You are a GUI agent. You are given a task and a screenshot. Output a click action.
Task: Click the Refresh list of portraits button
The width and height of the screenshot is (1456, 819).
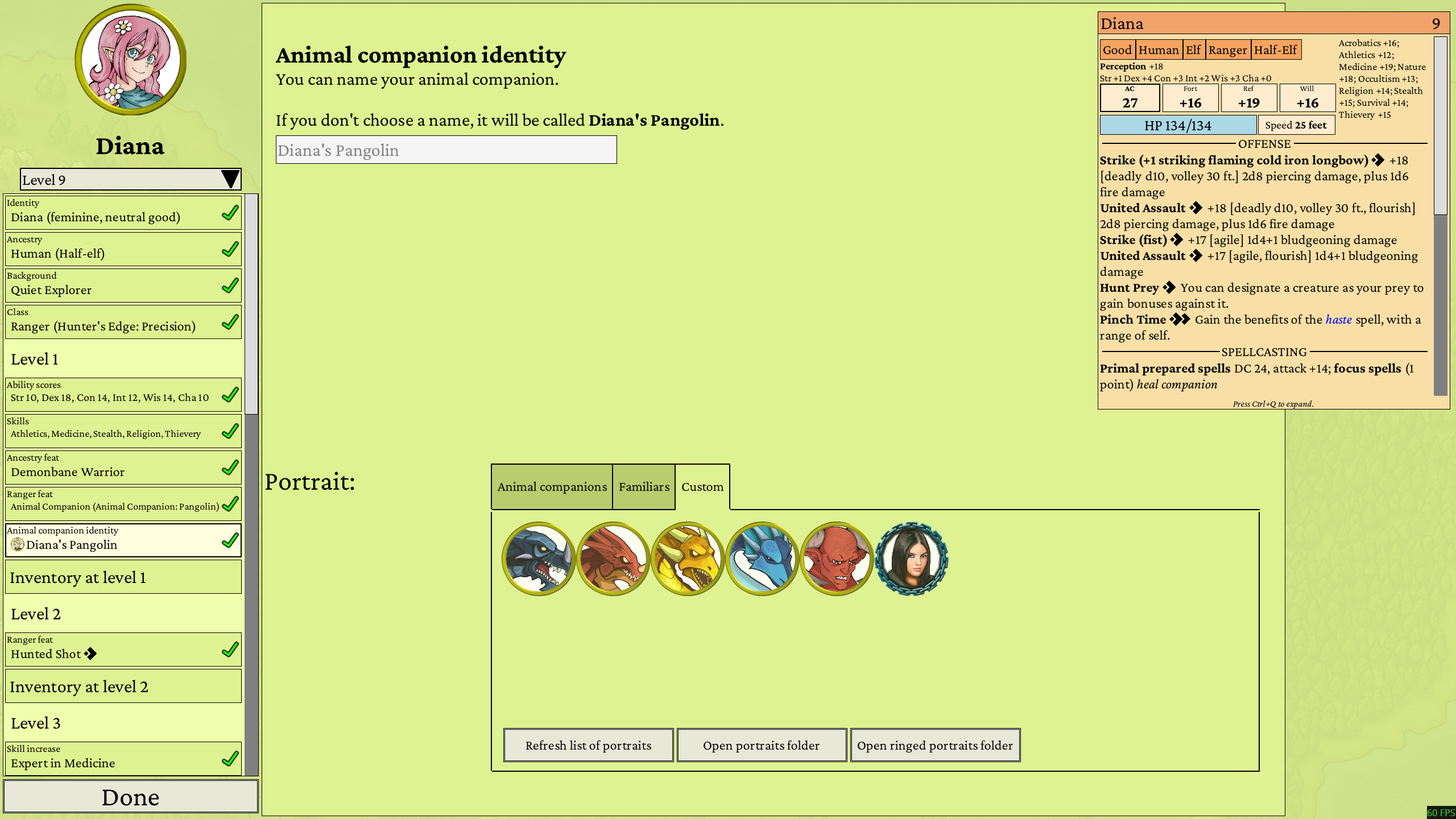(x=588, y=745)
